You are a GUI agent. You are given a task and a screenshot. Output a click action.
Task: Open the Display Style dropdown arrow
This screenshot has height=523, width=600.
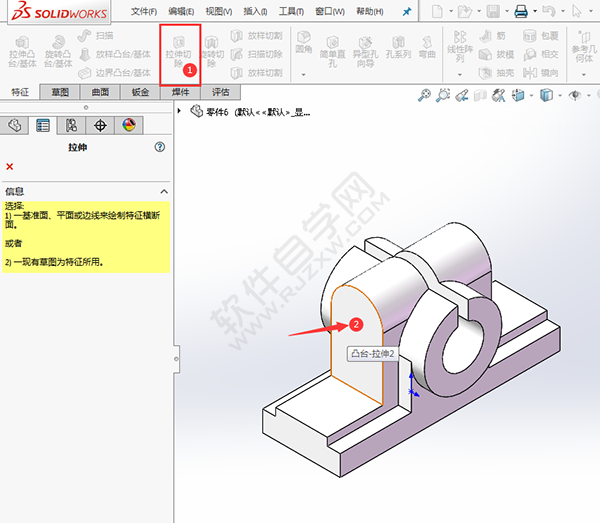pyautogui.click(x=560, y=95)
